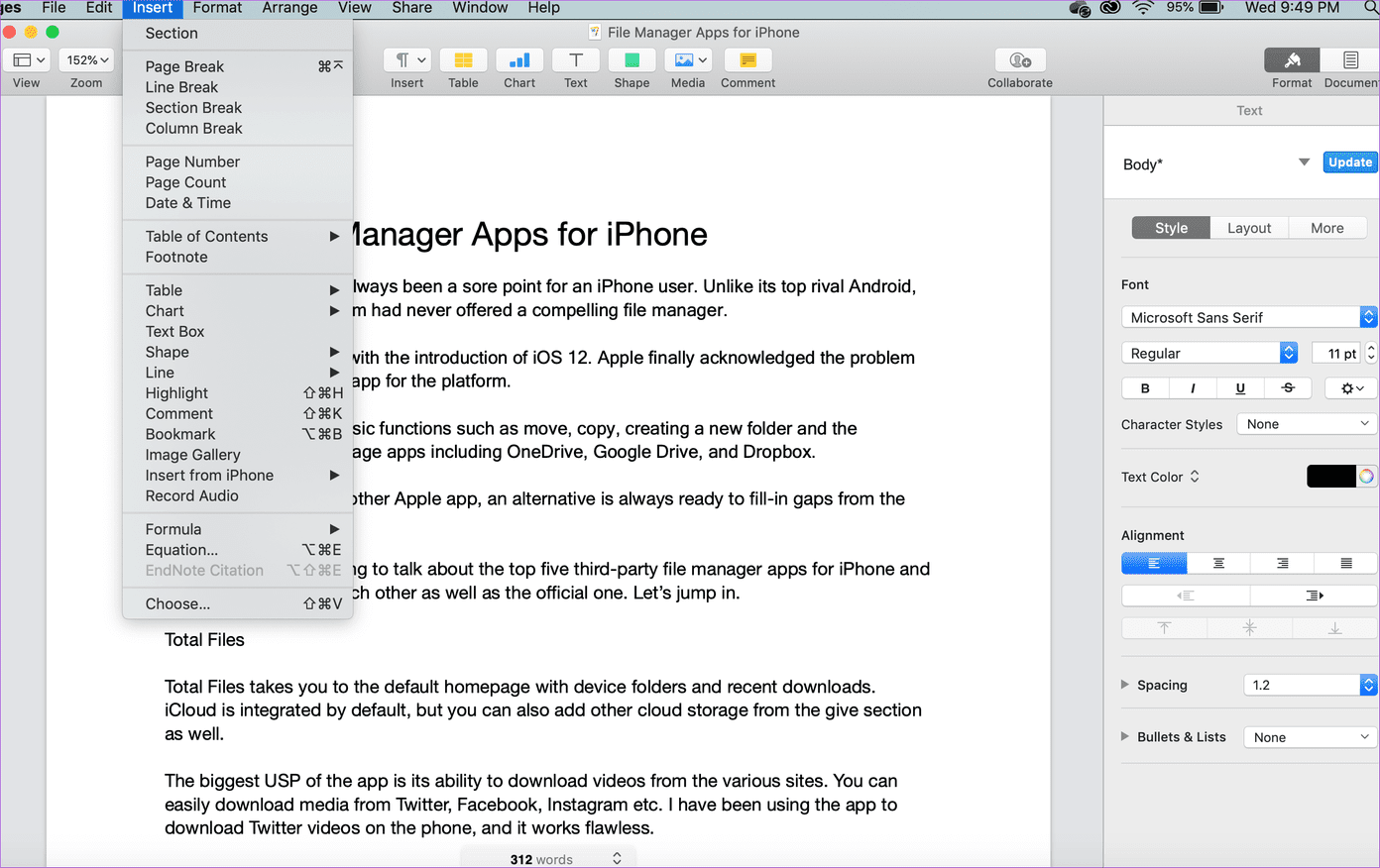This screenshot has width=1380, height=868.
Task: Click the Wi-Fi icon in menu bar
Action: pos(1143,8)
